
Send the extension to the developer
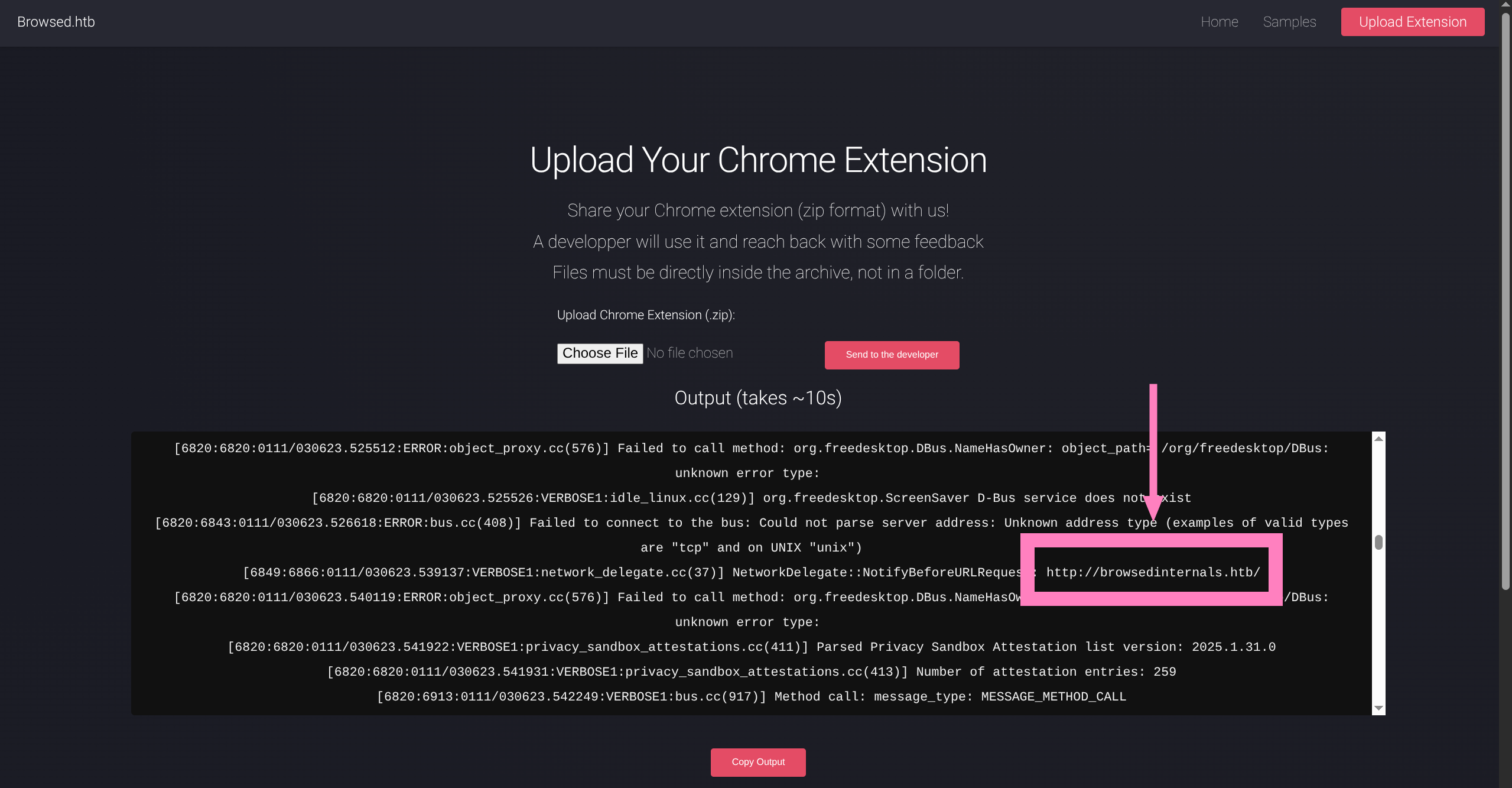(891, 355)
